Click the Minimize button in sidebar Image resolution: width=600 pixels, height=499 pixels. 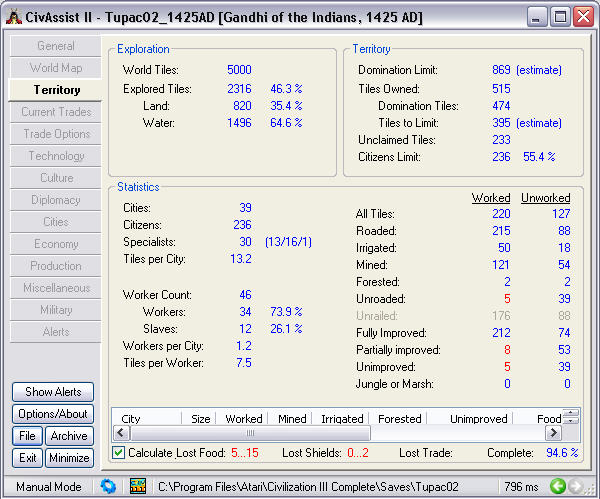69,458
